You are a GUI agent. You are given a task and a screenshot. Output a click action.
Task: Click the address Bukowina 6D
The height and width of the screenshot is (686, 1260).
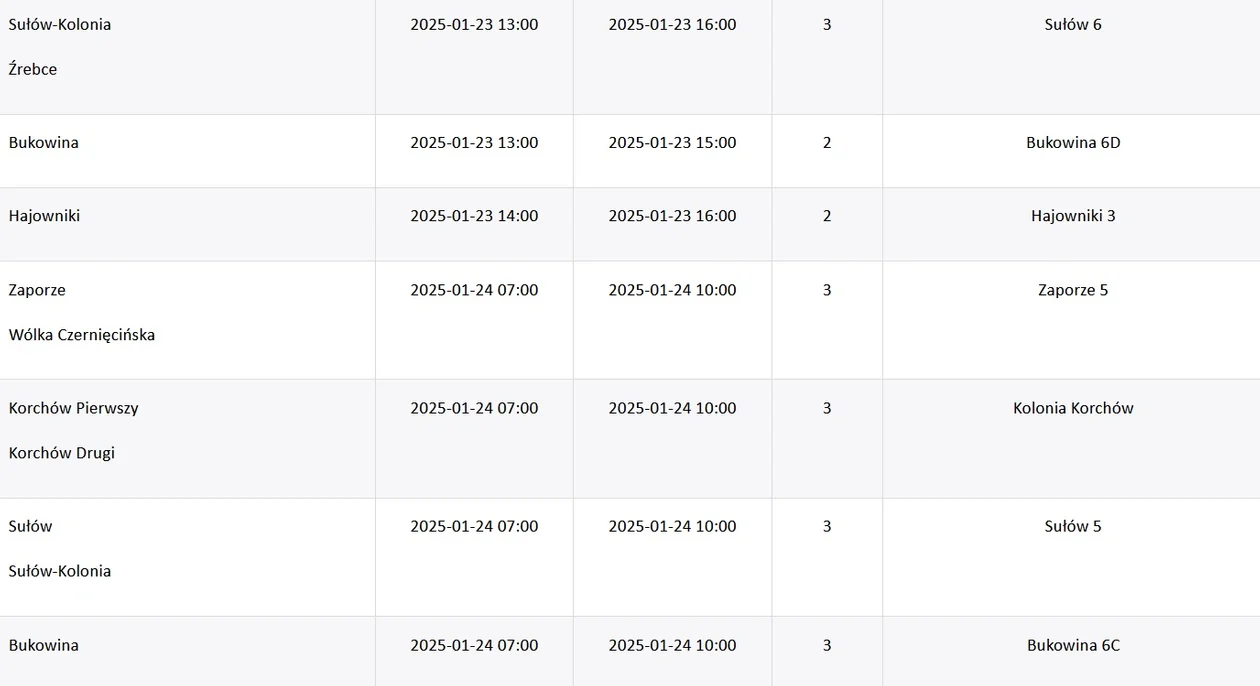pos(1073,142)
